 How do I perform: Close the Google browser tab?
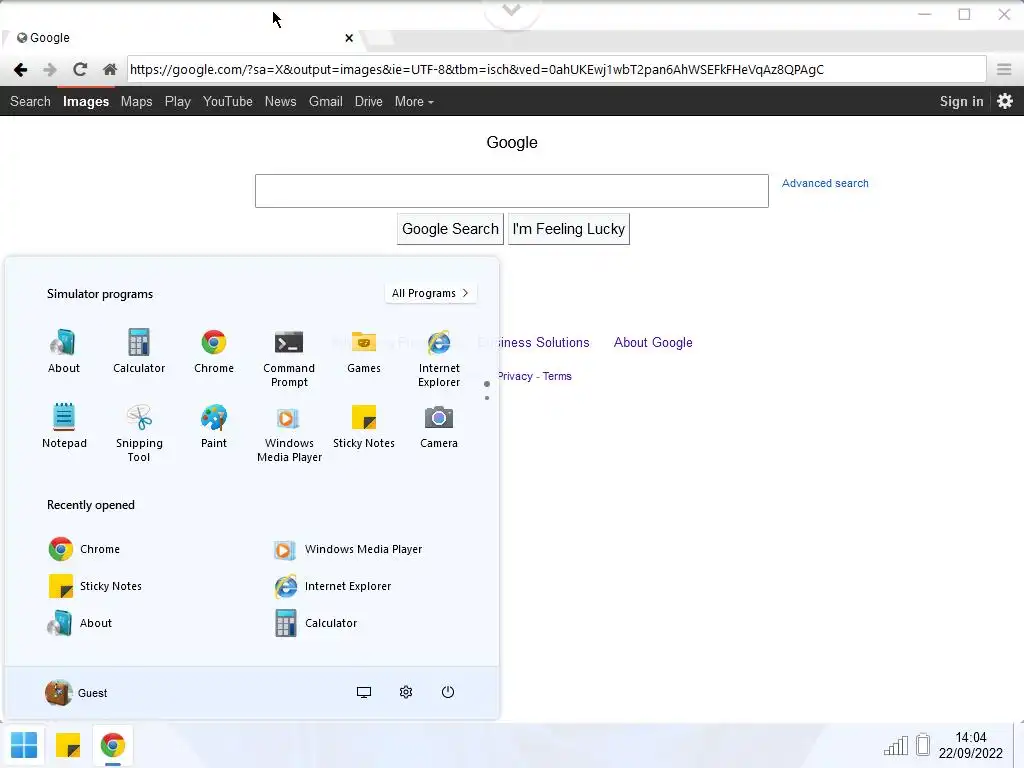[x=349, y=38]
